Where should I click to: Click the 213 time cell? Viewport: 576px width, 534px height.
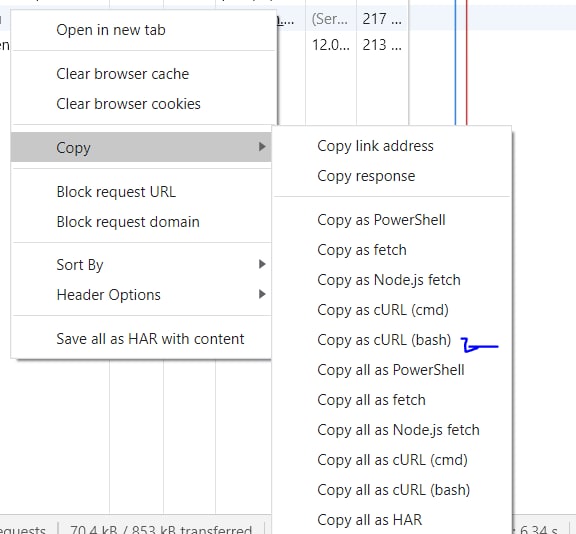point(382,45)
